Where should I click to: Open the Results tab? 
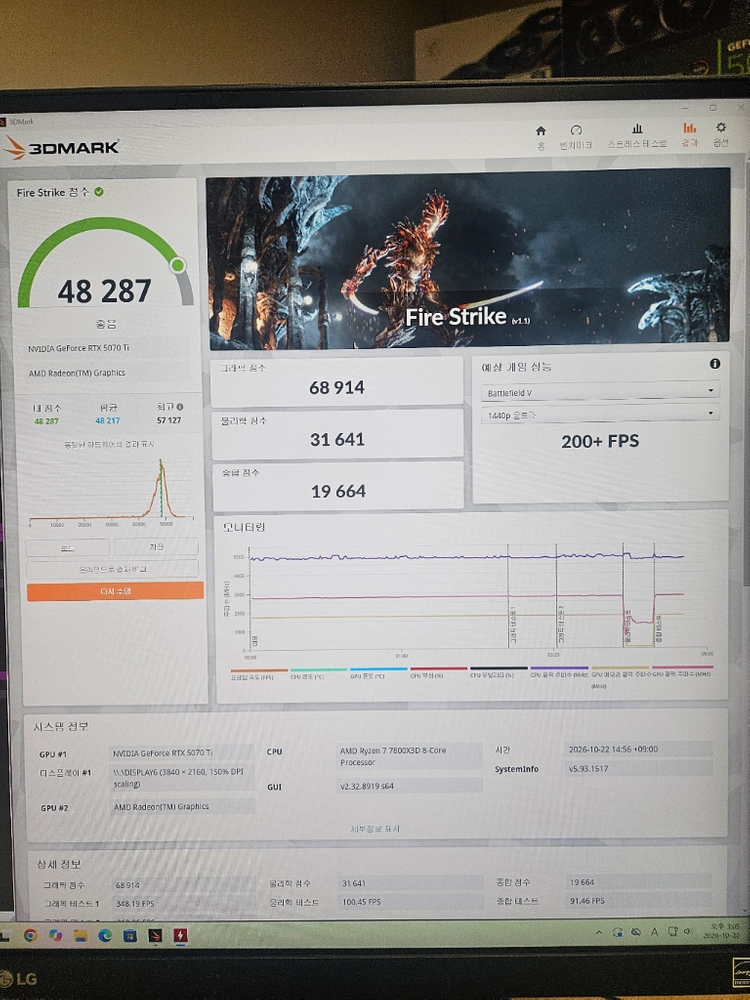[689, 135]
